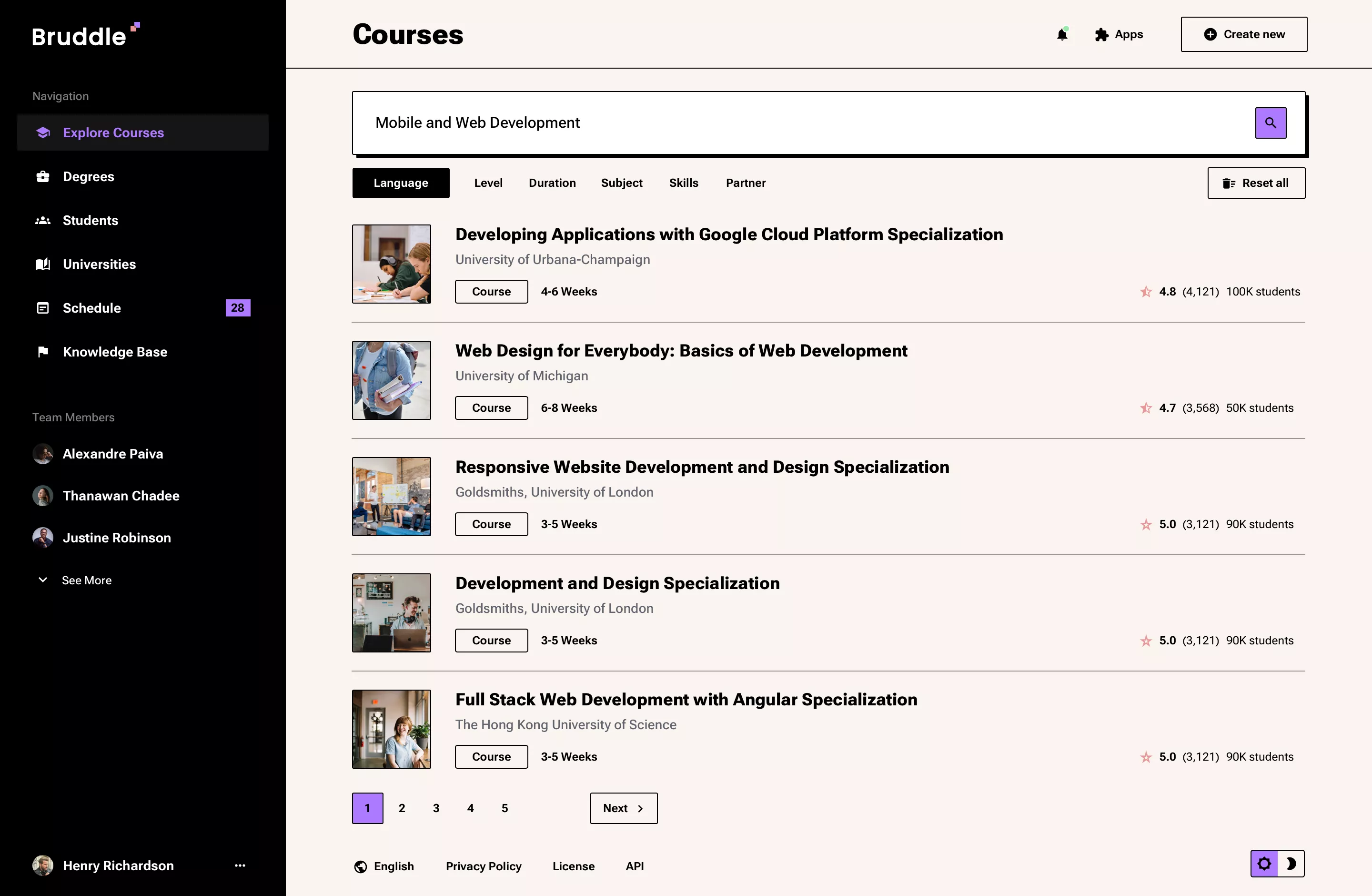
Task: Go to page 3 of results
Action: tap(436, 808)
